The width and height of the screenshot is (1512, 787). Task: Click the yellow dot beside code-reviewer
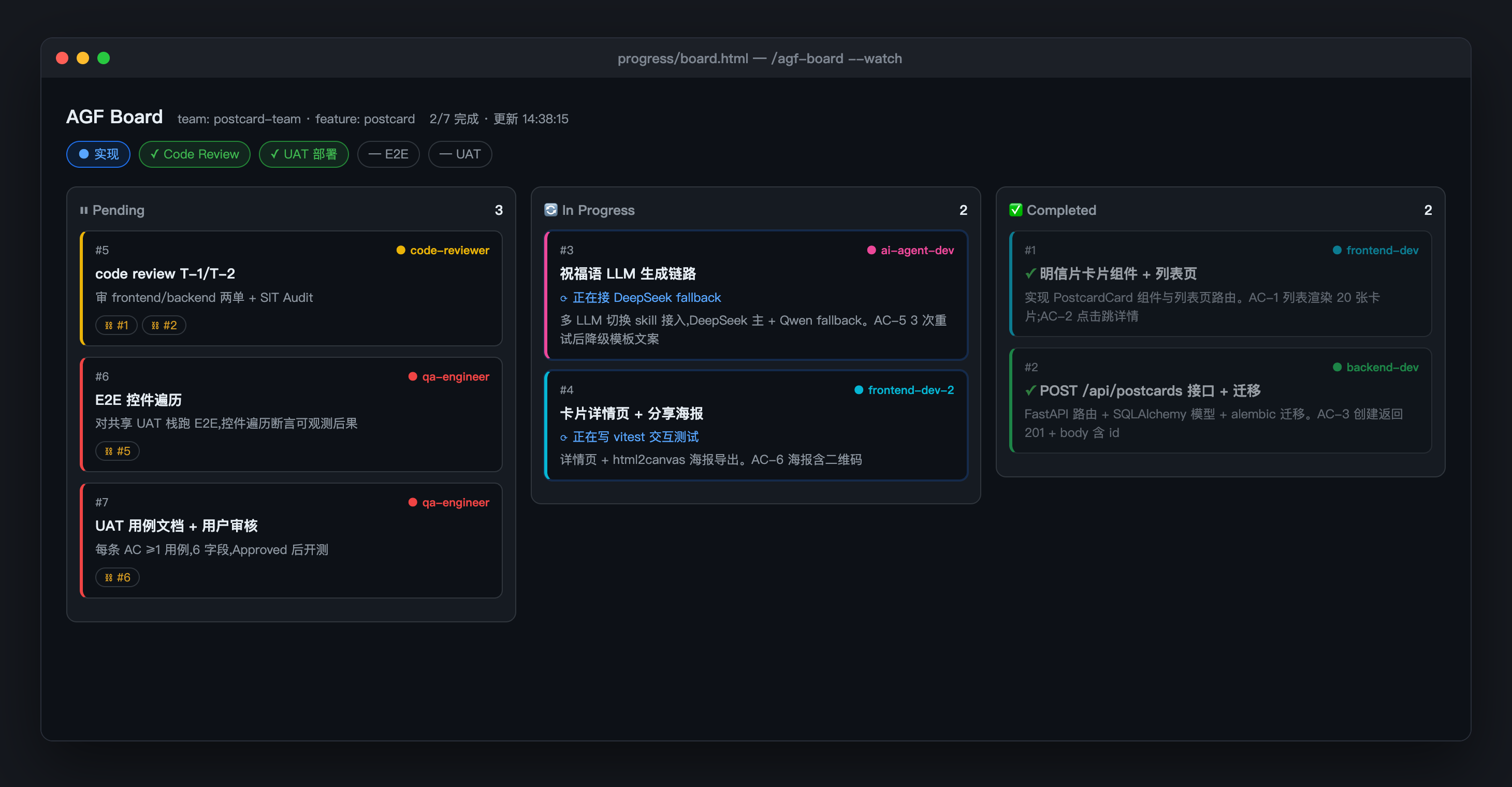coord(401,250)
